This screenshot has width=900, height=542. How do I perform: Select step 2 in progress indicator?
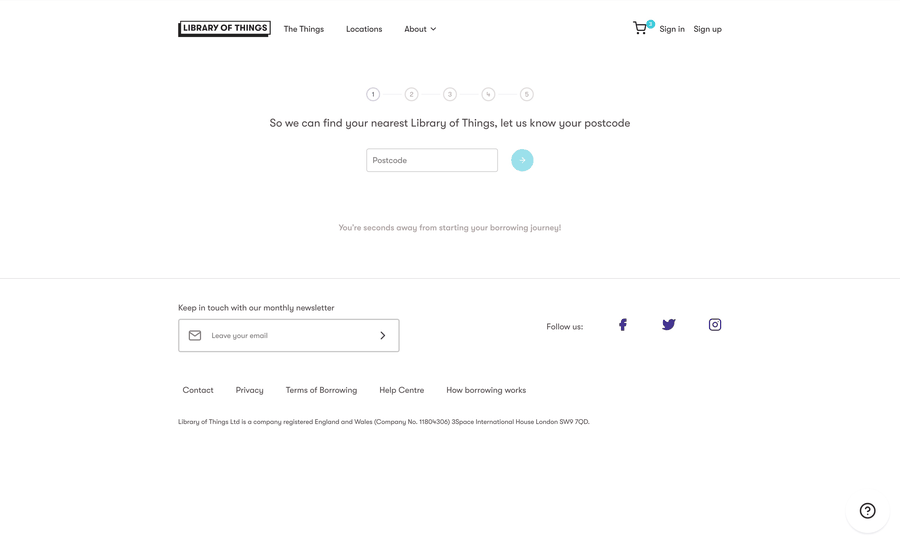click(x=411, y=94)
